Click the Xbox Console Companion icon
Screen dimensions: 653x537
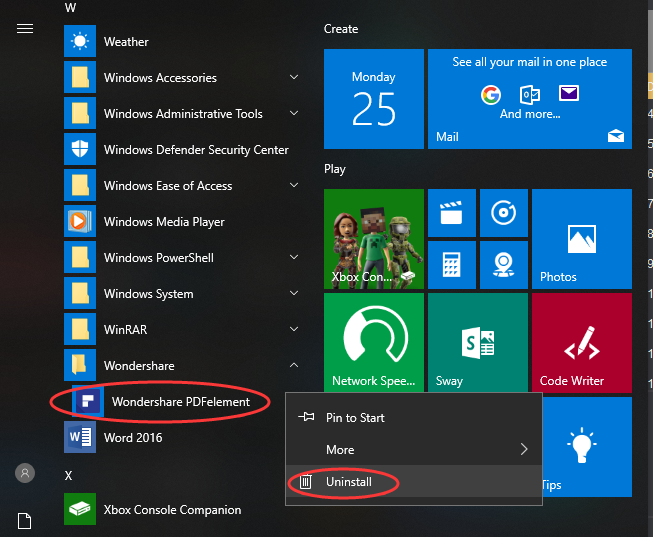[80, 509]
